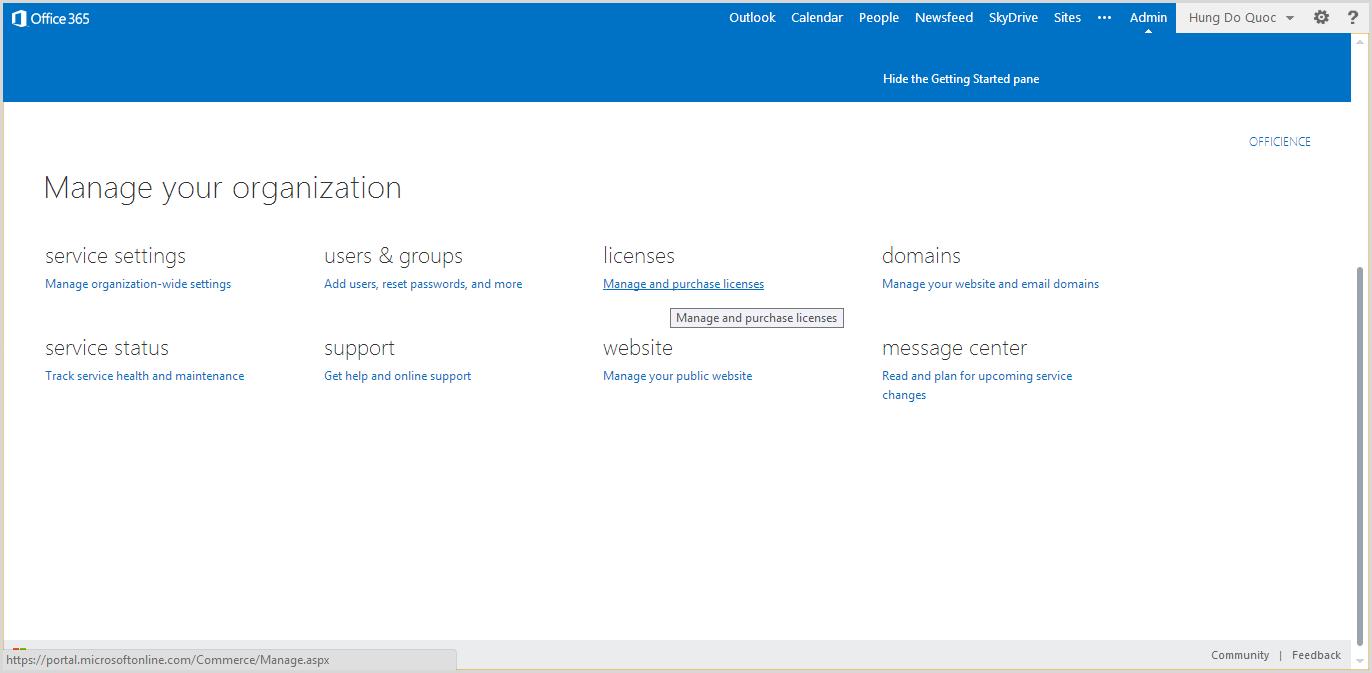Click the domains heading
Image resolution: width=1372 pixels, height=673 pixels.
pyautogui.click(x=921, y=256)
